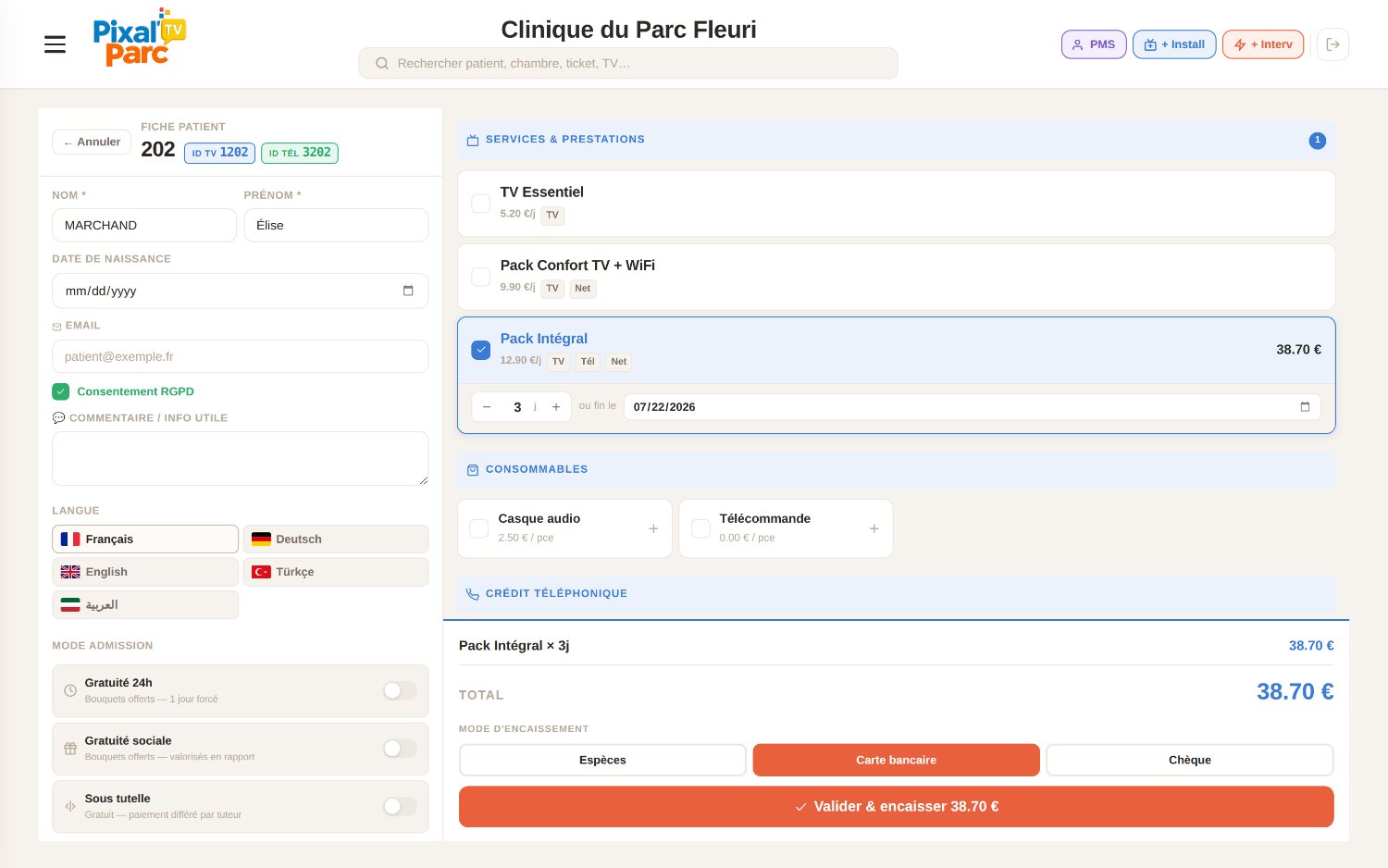Open birth date calendar picker icon
This screenshot has width=1388, height=868.
[x=408, y=291]
